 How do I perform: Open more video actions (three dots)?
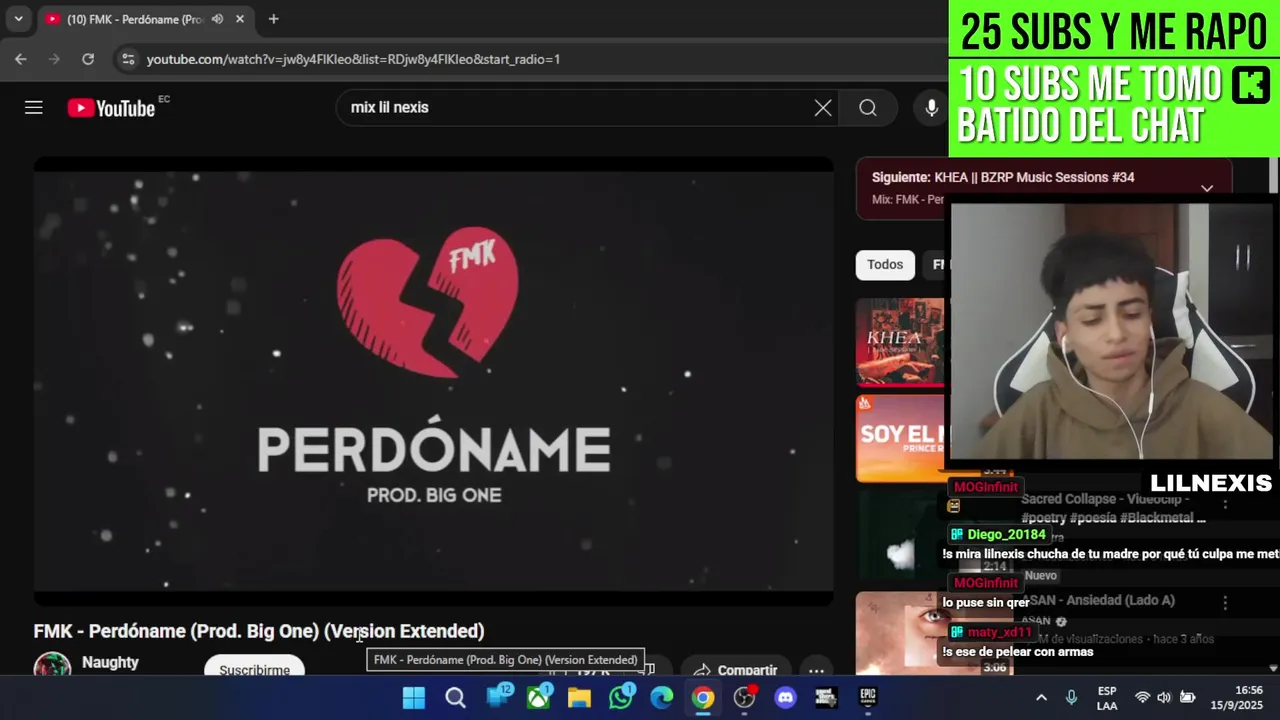point(817,670)
